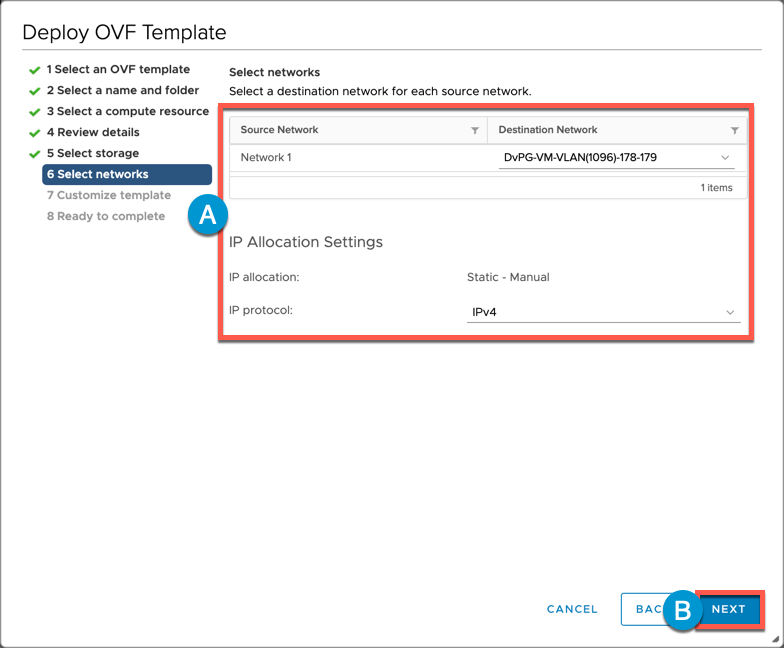Go to step 1 Select an OVF template
Viewport: 784px width, 648px height.
tap(118, 70)
